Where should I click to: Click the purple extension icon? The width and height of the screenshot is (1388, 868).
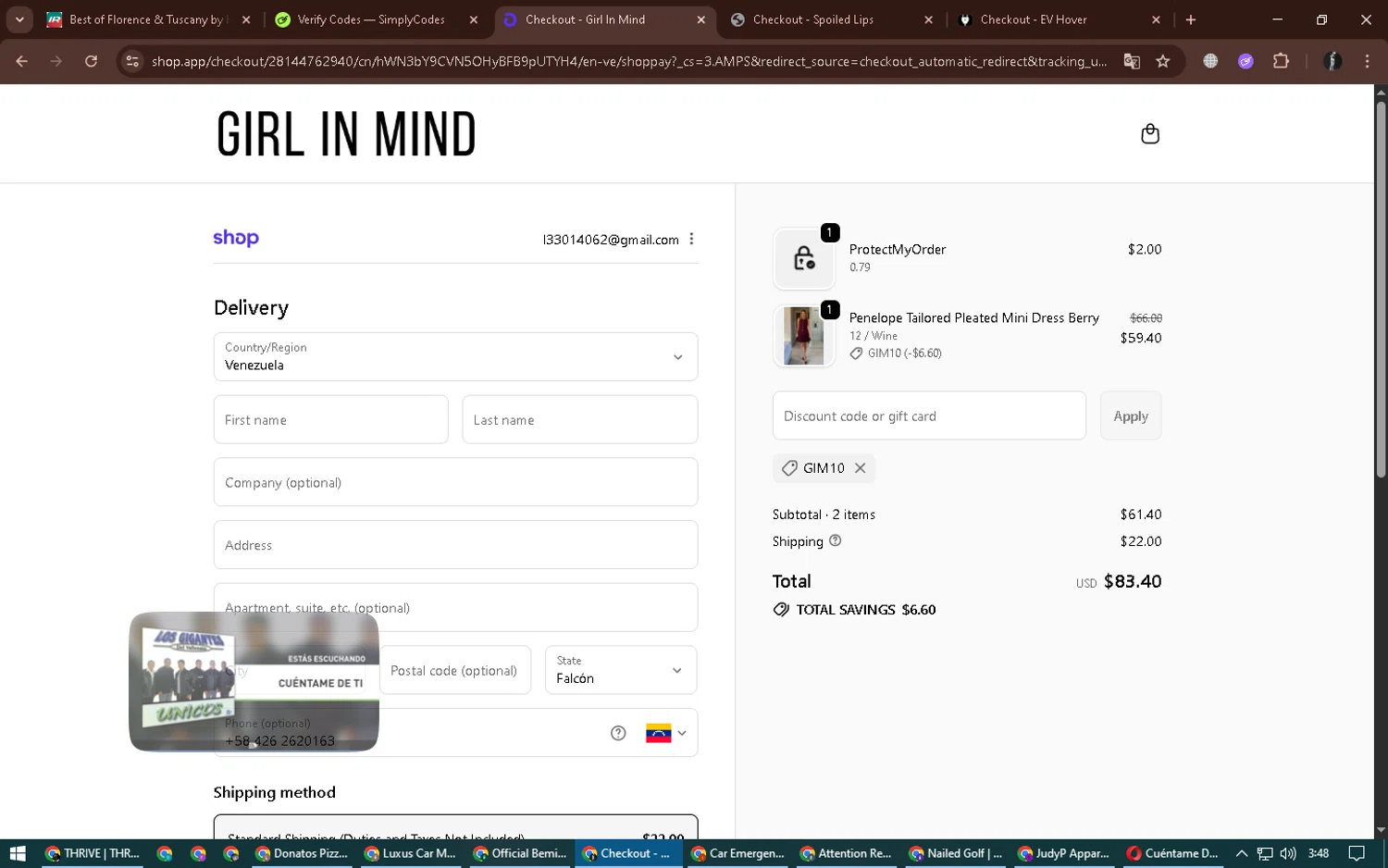(x=1245, y=61)
